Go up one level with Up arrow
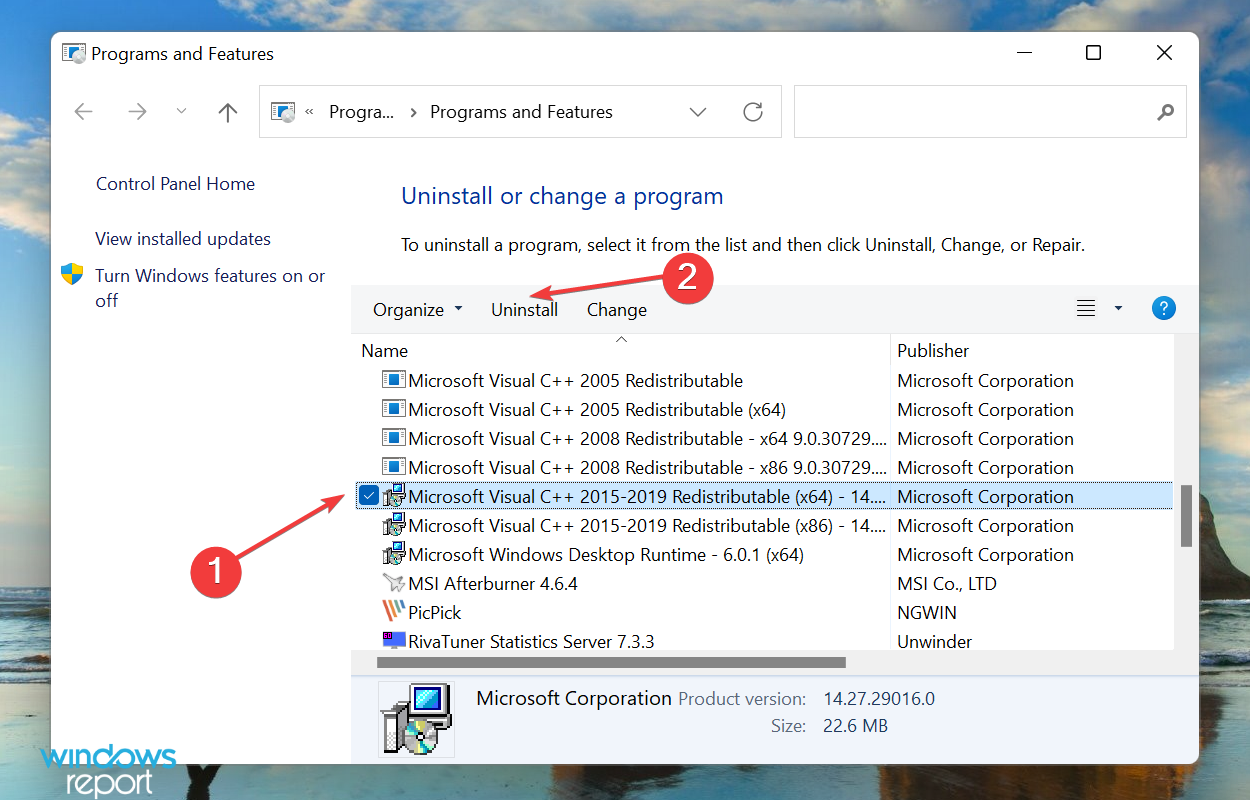The image size is (1250, 800). pyautogui.click(x=228, y=112)
